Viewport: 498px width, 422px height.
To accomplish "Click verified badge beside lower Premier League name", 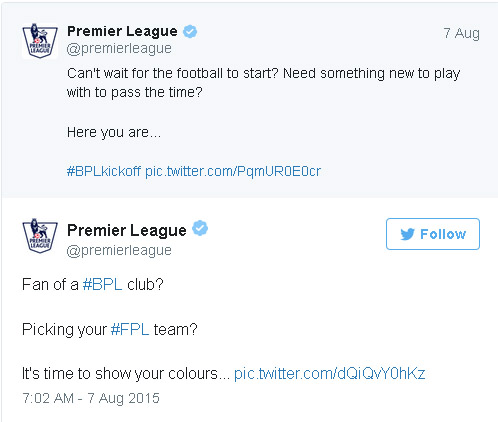I will pos(201,229).
